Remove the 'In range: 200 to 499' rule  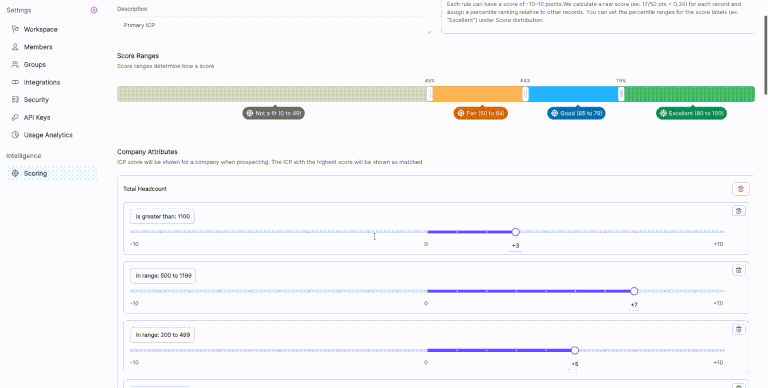(x=739, y=330)
